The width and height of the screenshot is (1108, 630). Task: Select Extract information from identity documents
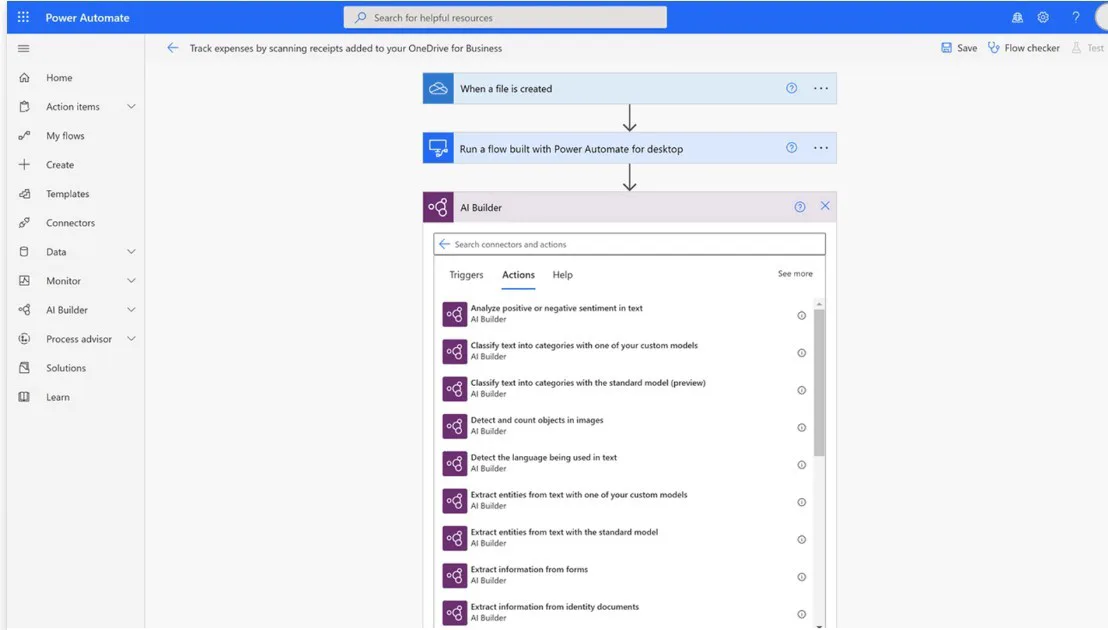[625, 612]
